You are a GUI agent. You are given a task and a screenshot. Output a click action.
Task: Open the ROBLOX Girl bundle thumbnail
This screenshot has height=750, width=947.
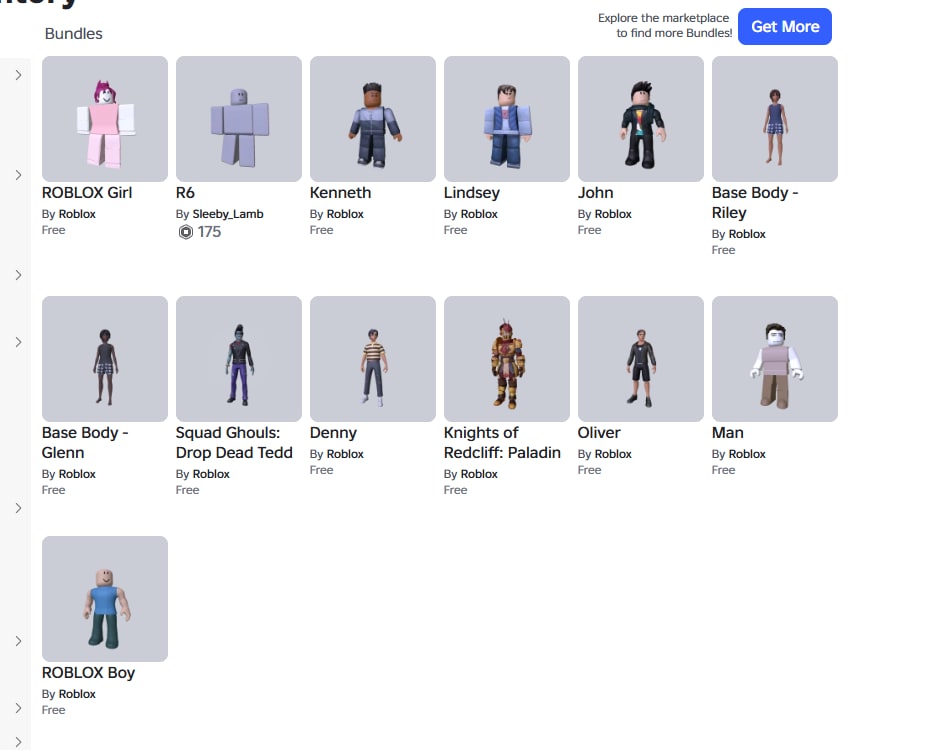tap(104, 119)
